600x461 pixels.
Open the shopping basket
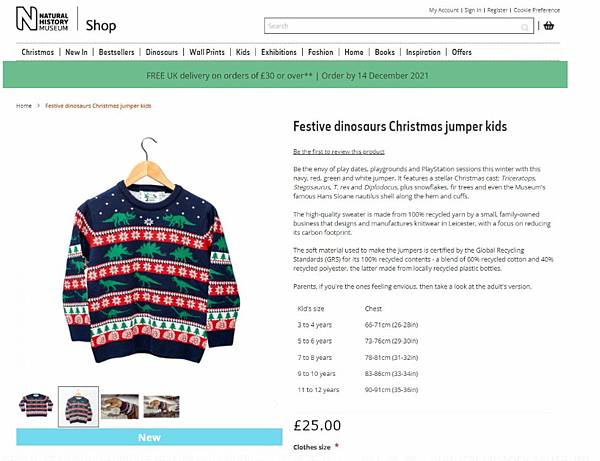pyautogui.click(x=549, y=26)
